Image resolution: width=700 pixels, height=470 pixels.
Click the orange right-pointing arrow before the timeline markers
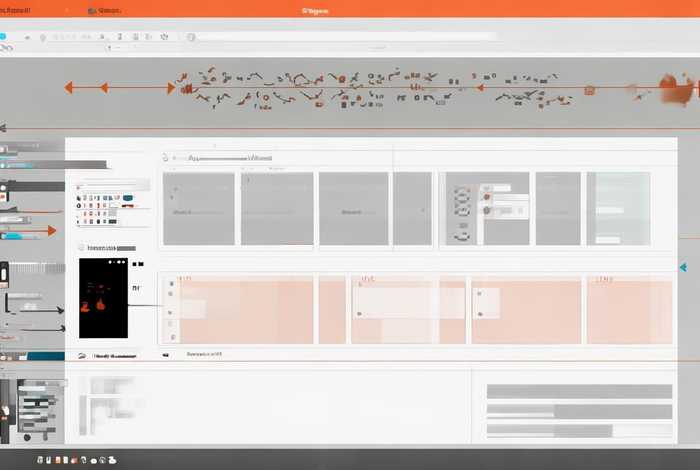pos(170,88)
